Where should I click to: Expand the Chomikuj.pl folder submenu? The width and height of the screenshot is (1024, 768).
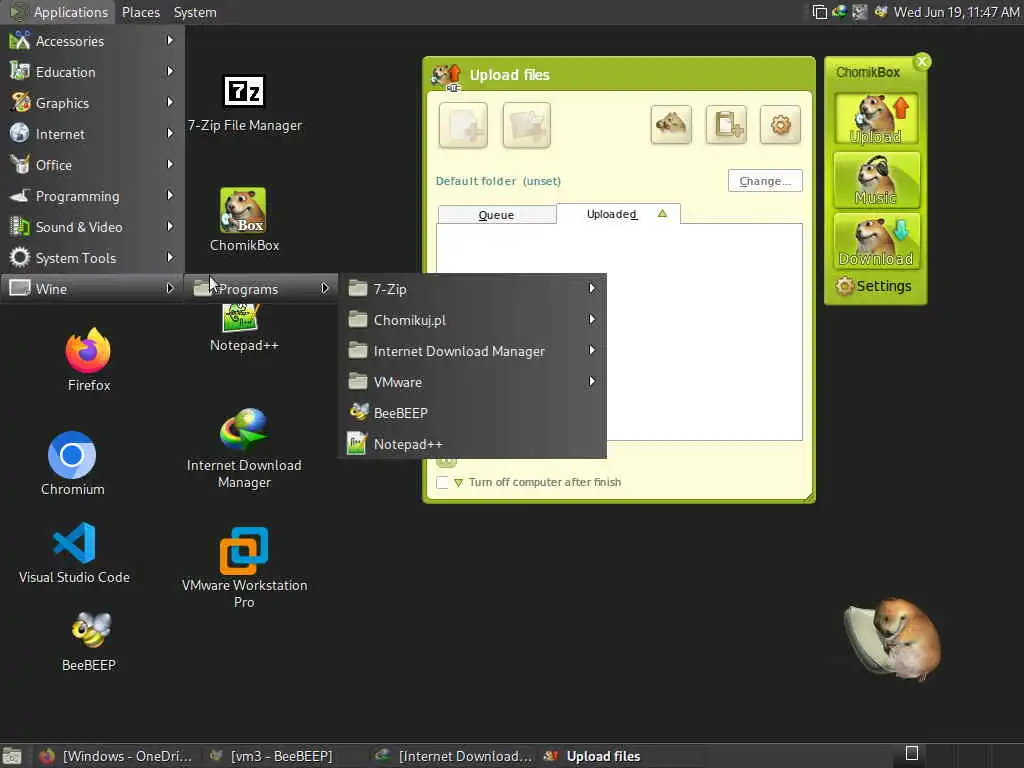[x=473, y=320]
